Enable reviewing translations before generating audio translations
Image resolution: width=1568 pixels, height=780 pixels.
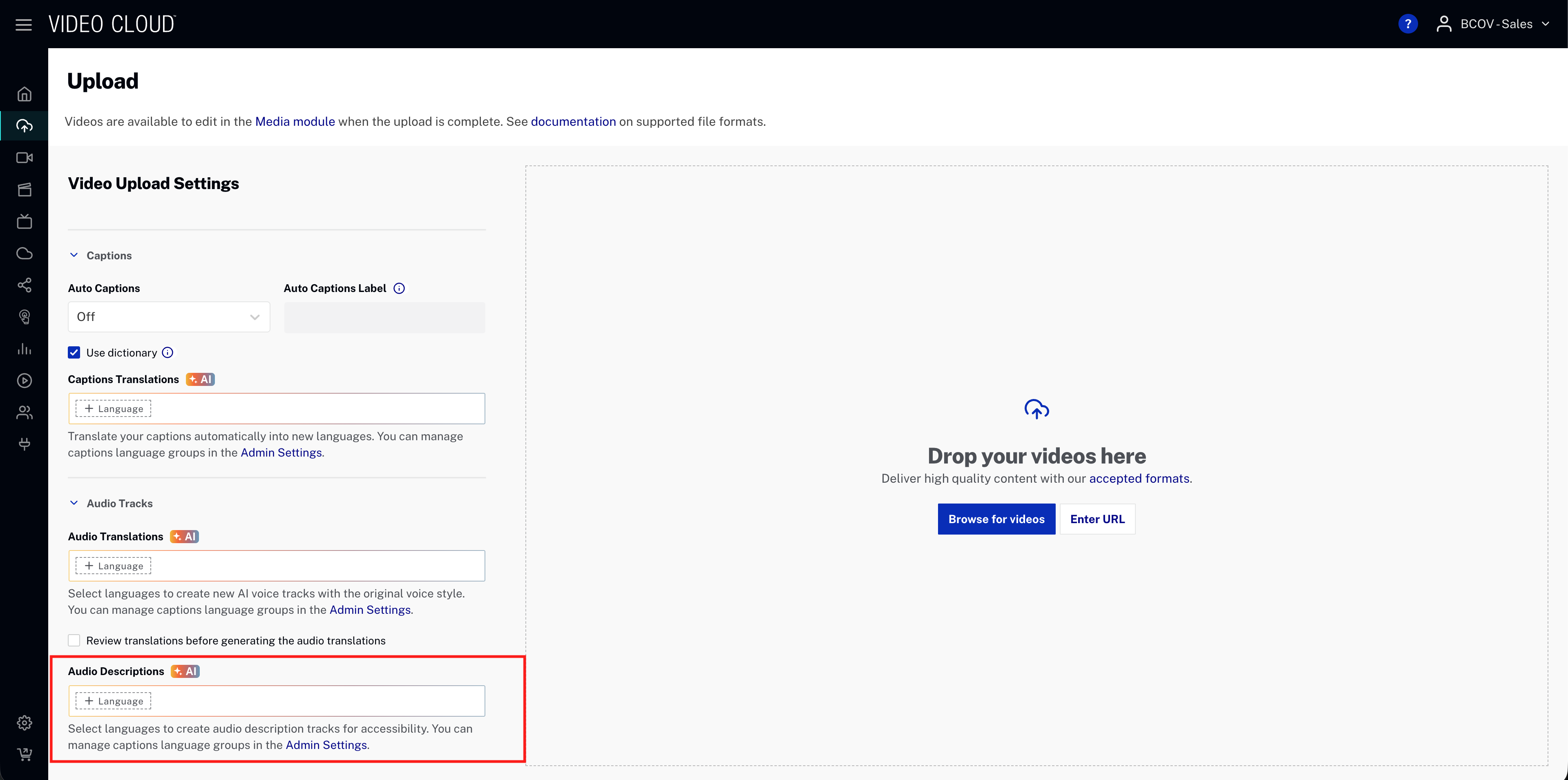pyautogui.click(x=74, y=640)
